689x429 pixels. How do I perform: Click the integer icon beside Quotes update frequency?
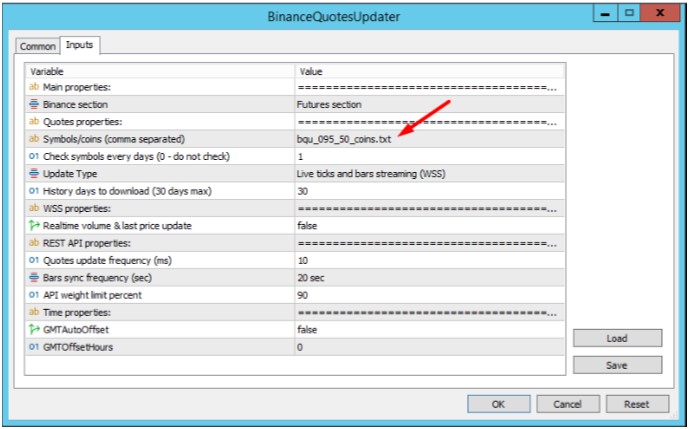(34, 260)
